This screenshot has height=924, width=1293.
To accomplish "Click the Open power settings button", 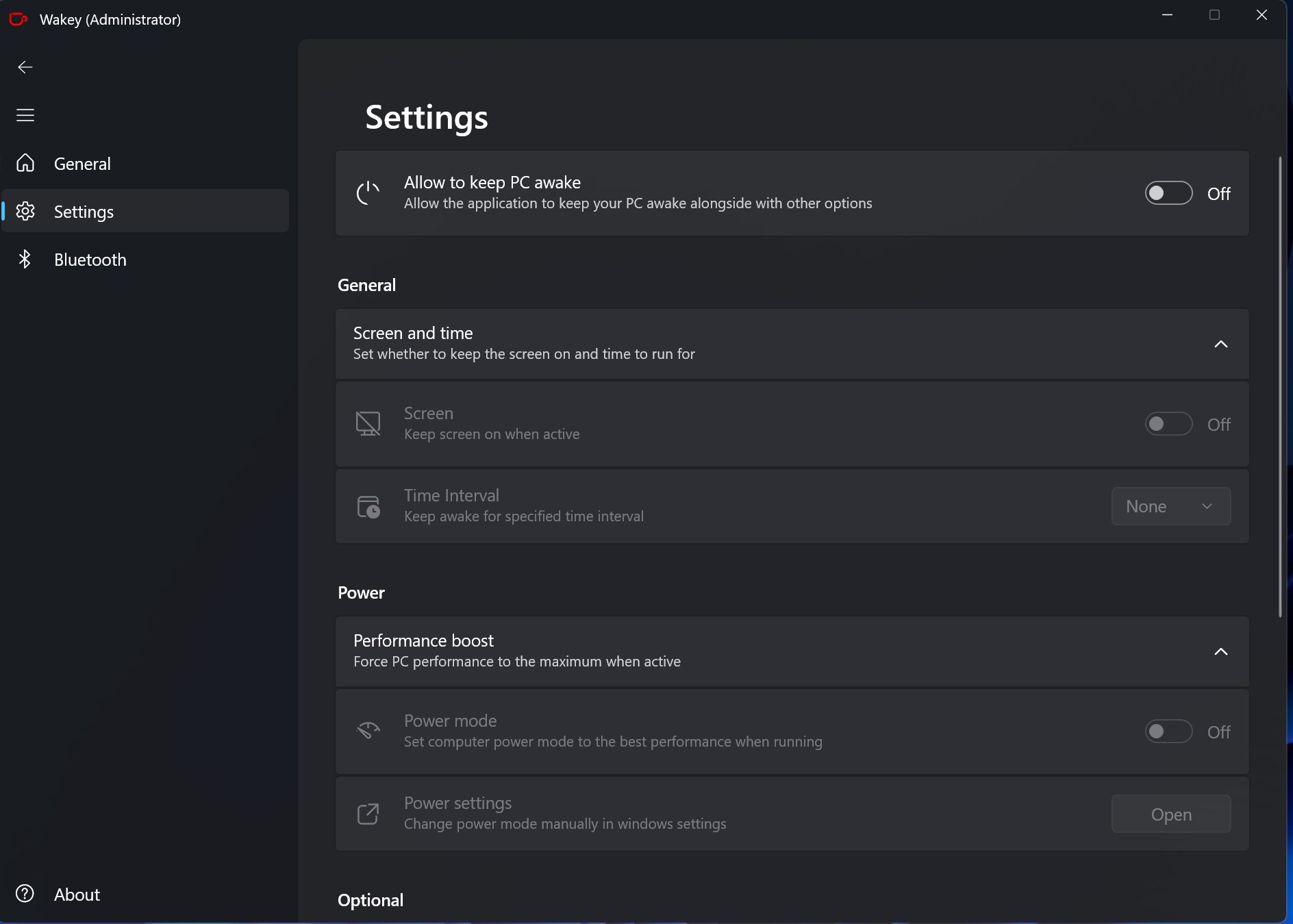I will [1170, 814].
